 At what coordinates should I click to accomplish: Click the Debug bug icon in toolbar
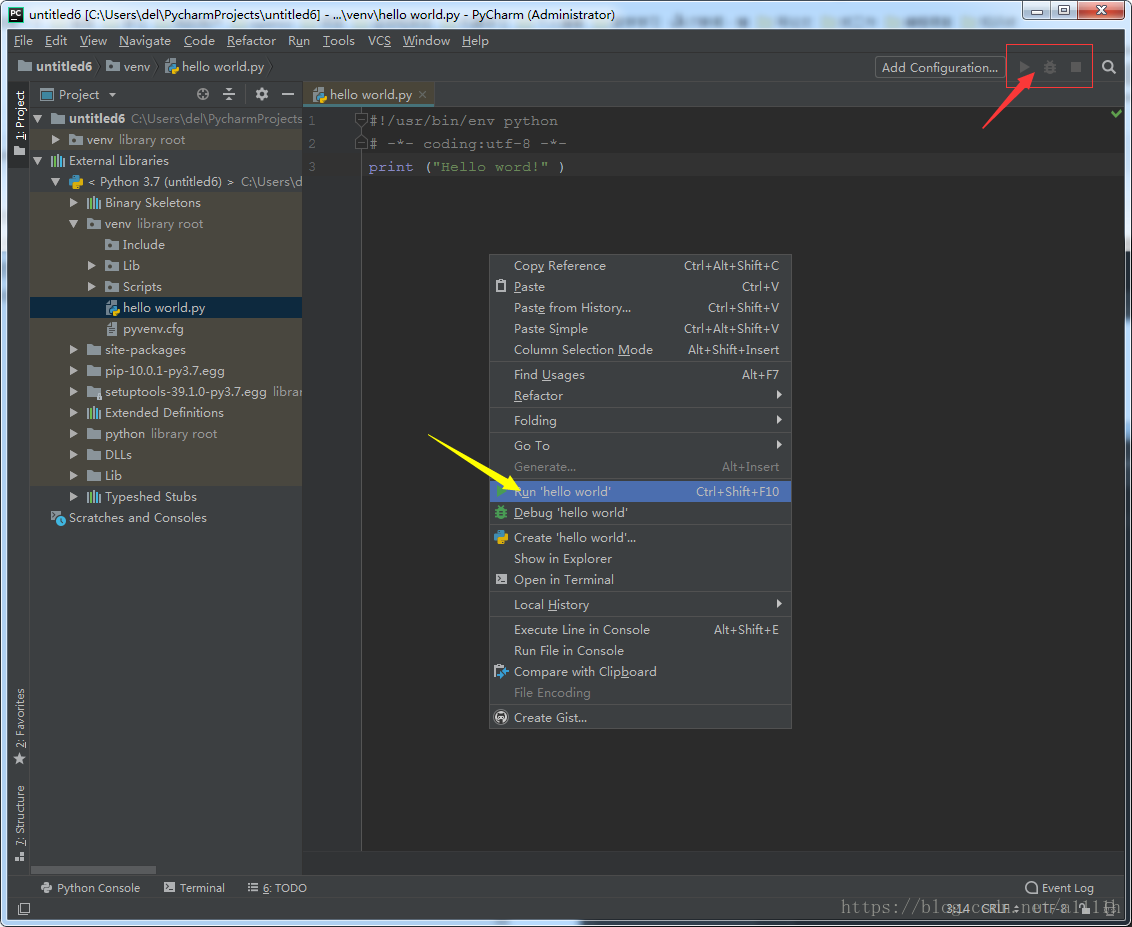1050,67
